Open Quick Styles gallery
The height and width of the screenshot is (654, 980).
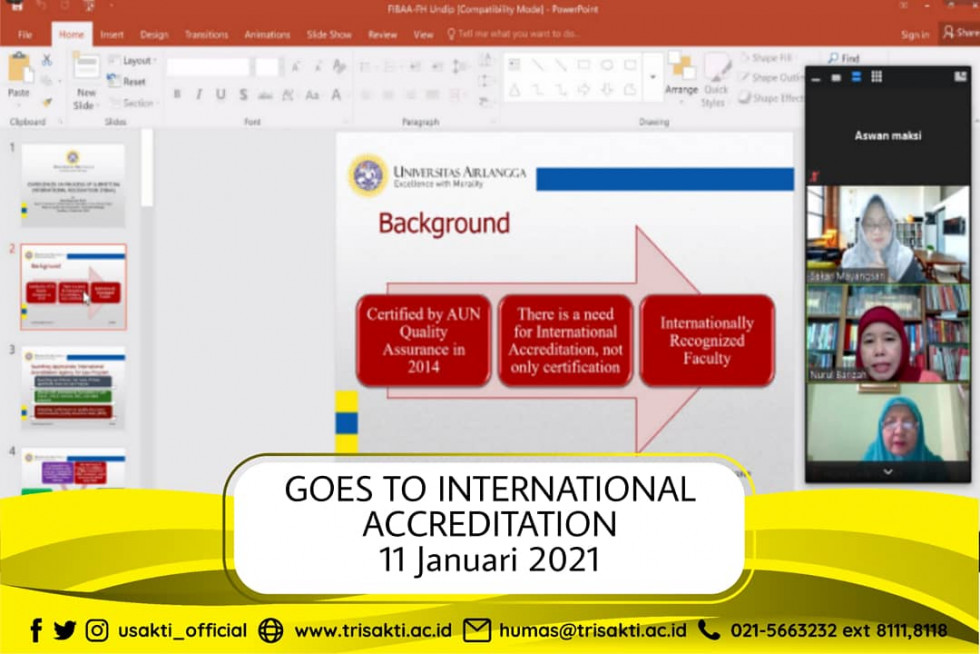pyautogui.click(x=716, y=80)
